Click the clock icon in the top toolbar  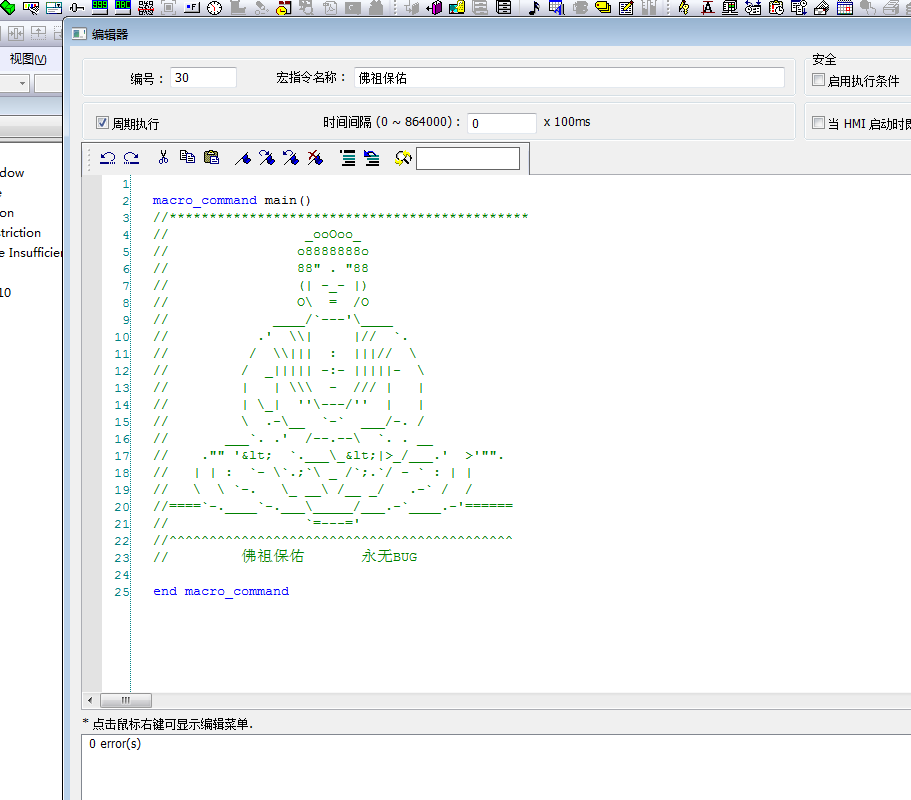pyautogui.click(x=215, y=8)
